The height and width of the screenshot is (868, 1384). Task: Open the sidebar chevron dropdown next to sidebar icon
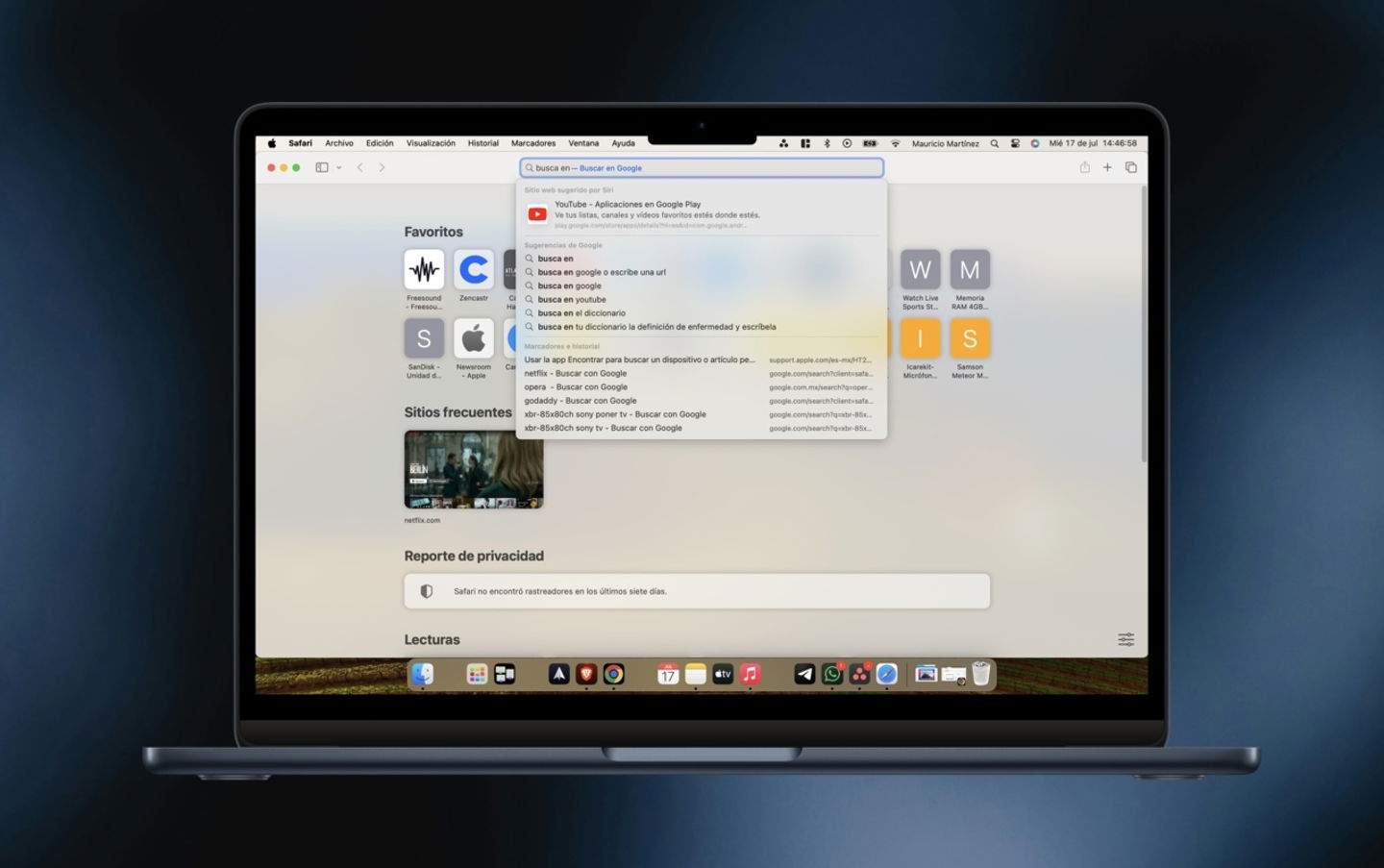(x=338, y=166)
